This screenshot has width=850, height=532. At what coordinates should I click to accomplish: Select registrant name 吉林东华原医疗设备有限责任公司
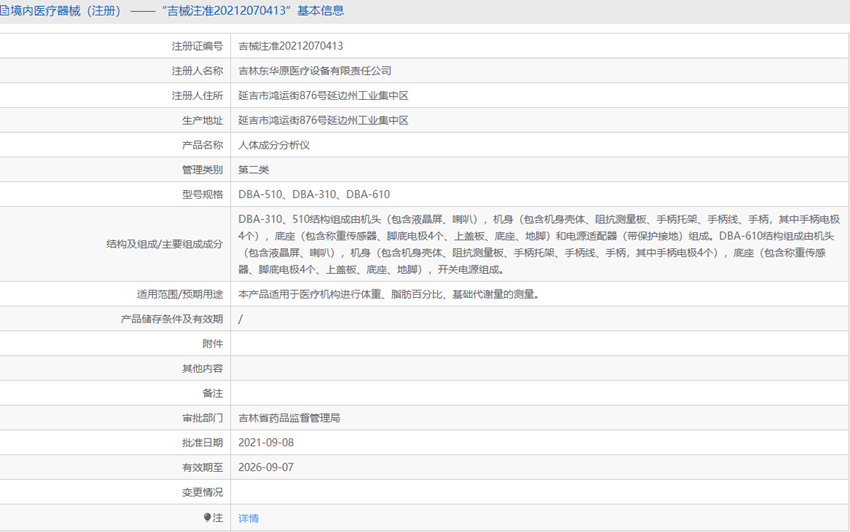point(314,71)
